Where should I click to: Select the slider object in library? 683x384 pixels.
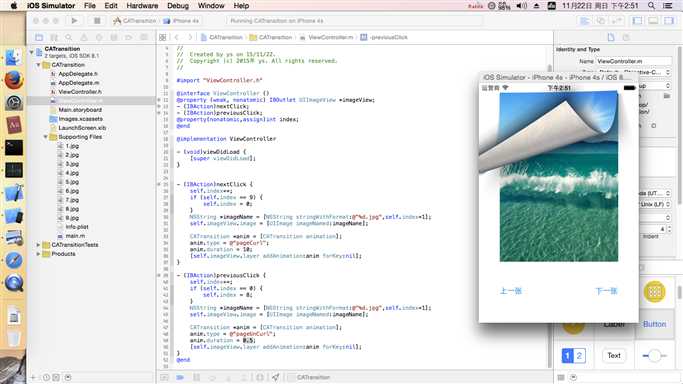(654, 356)
